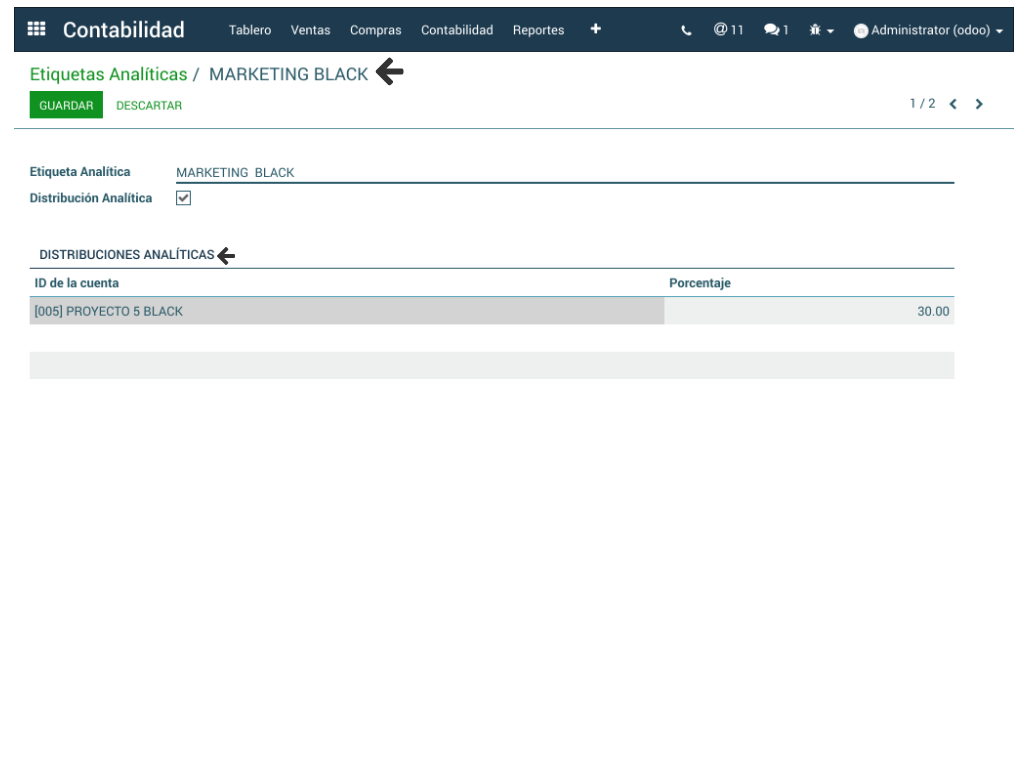Open the Tablero menu

(249, 30)
